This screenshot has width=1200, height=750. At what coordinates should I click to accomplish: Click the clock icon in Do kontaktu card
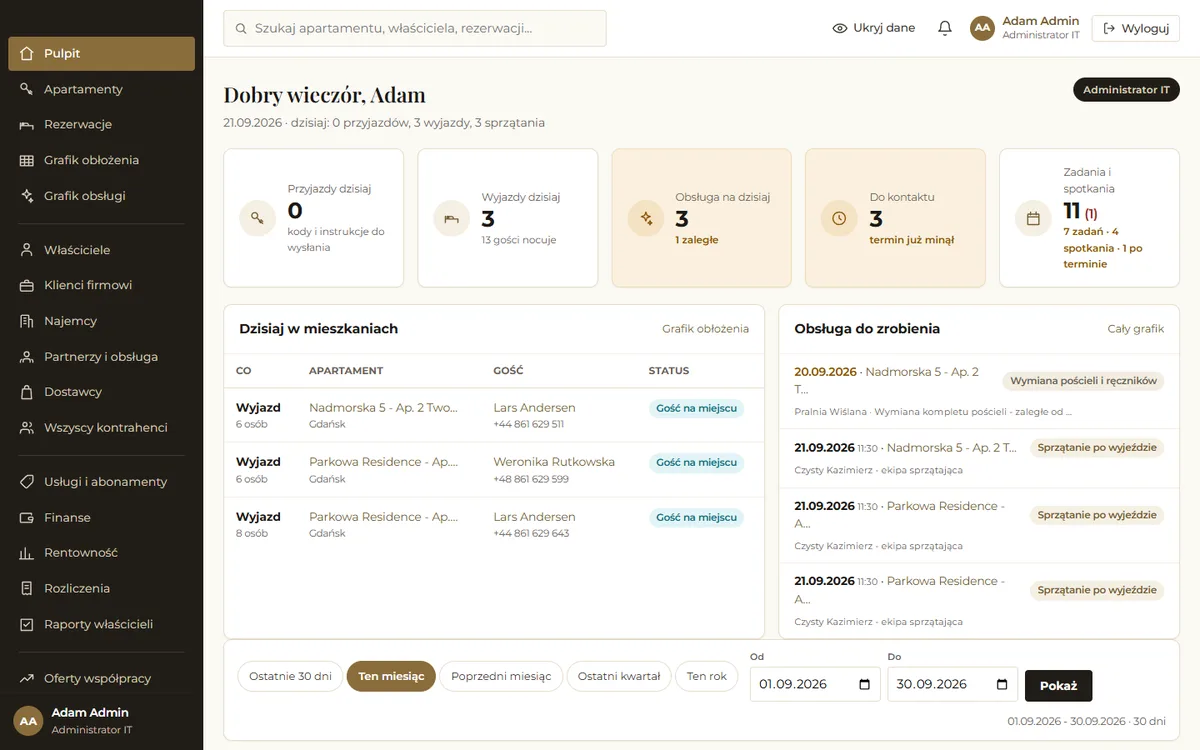tap(839, 218)
